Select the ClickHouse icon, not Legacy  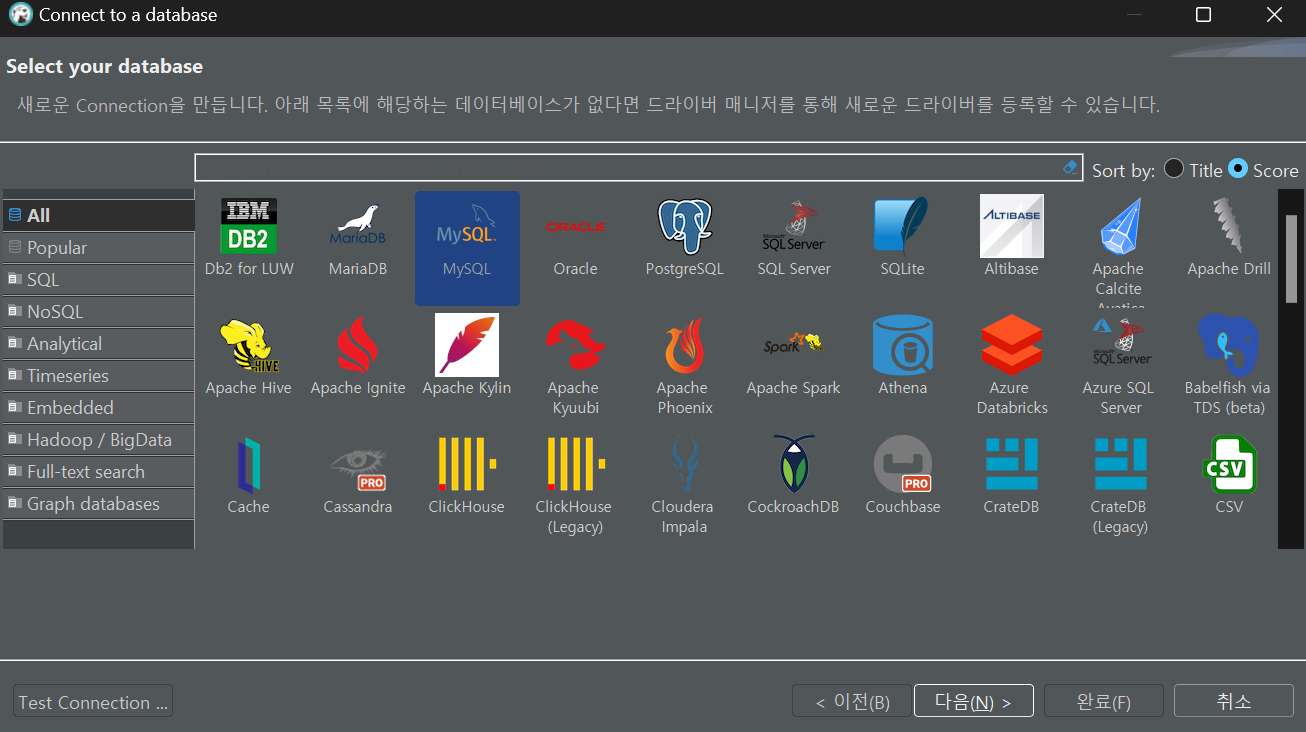[x=467, y=464]
